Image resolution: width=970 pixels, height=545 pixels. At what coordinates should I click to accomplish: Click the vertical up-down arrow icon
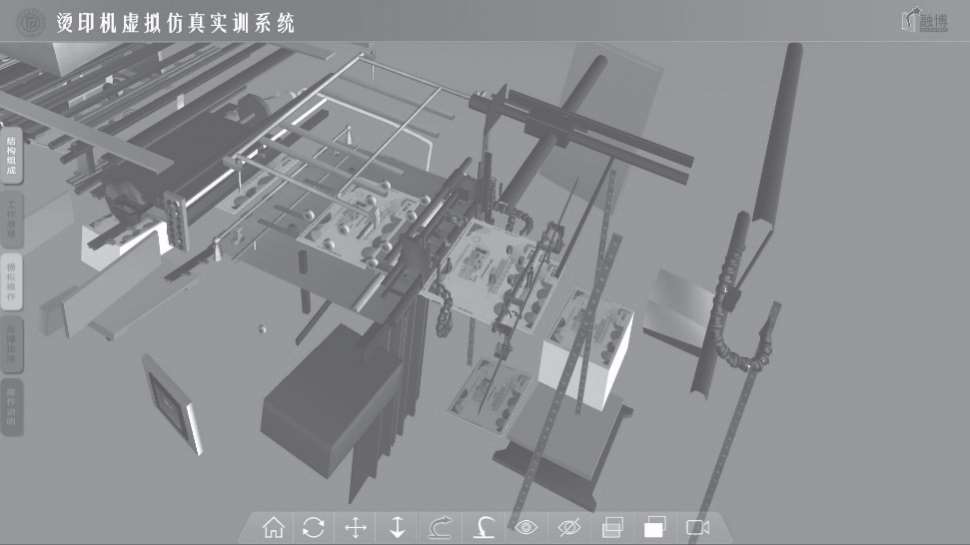397,528
